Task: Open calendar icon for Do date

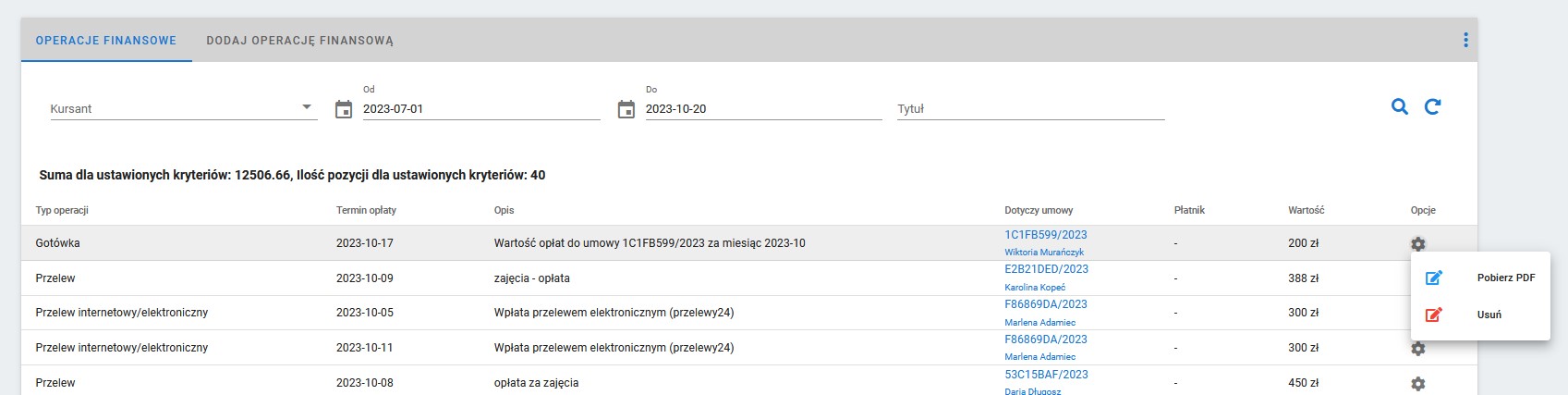Action: click(x=626, y=109)
